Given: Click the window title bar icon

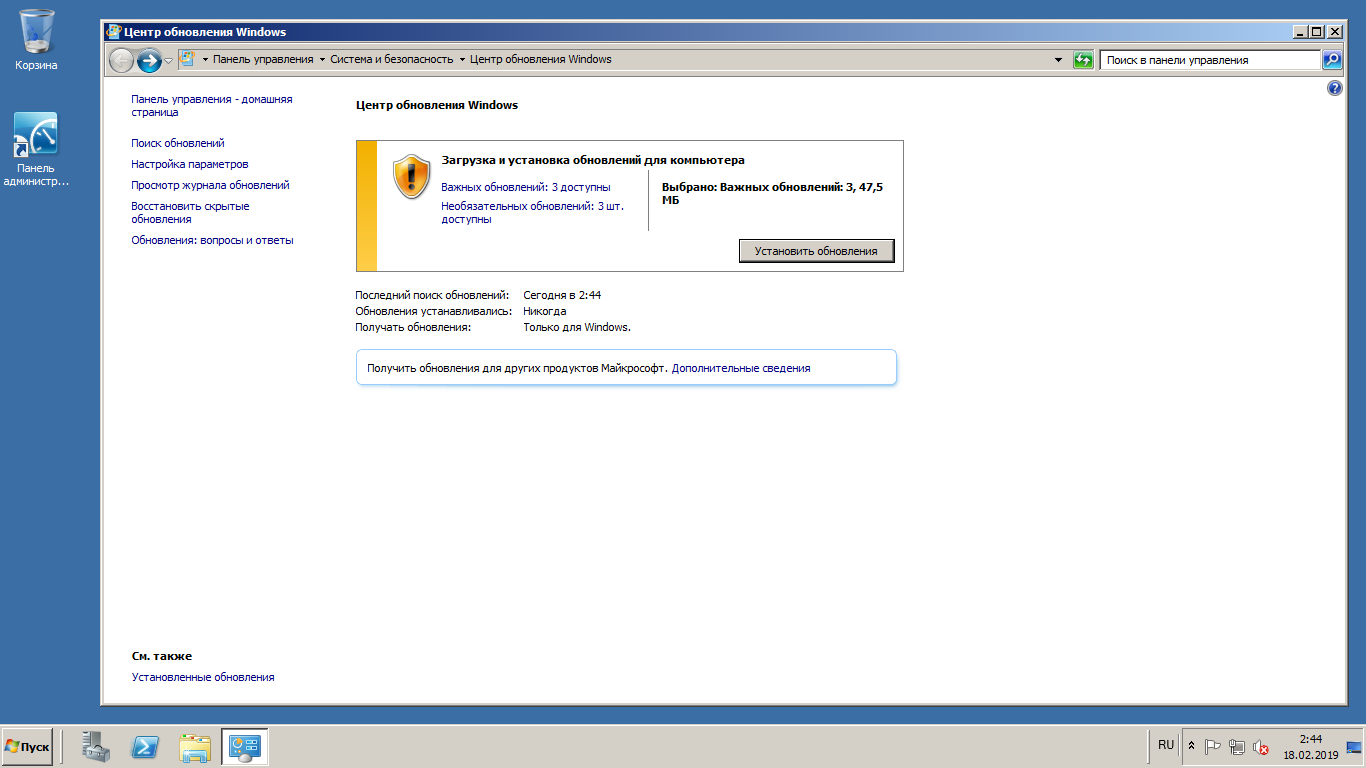Looking at the screenshot, I should point(113,32).
